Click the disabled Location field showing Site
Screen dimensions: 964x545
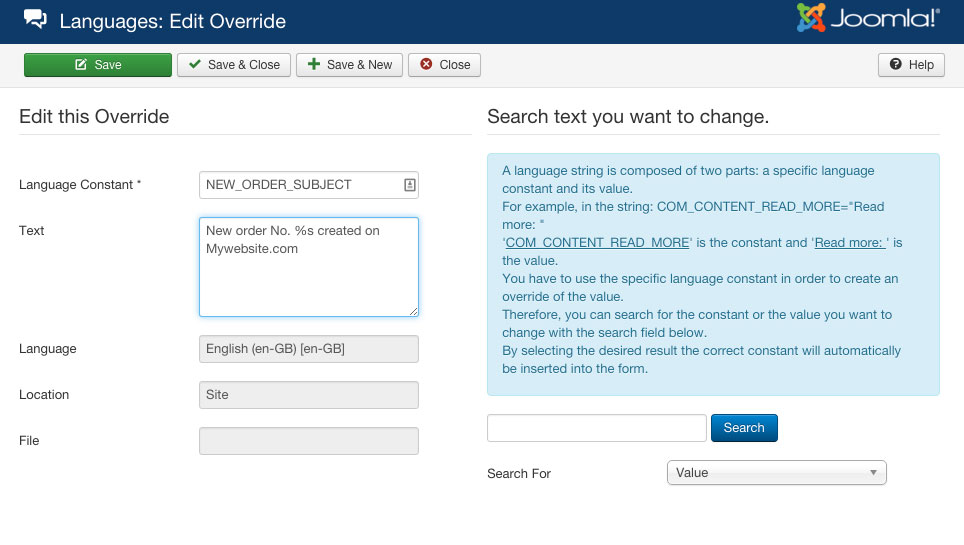(x=309, y=395)
